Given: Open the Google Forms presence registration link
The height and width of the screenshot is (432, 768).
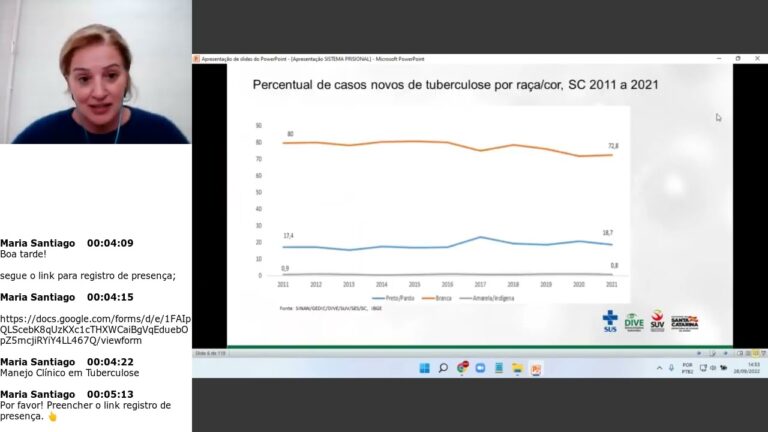Looking at the screenshot, I should [95, 330].
